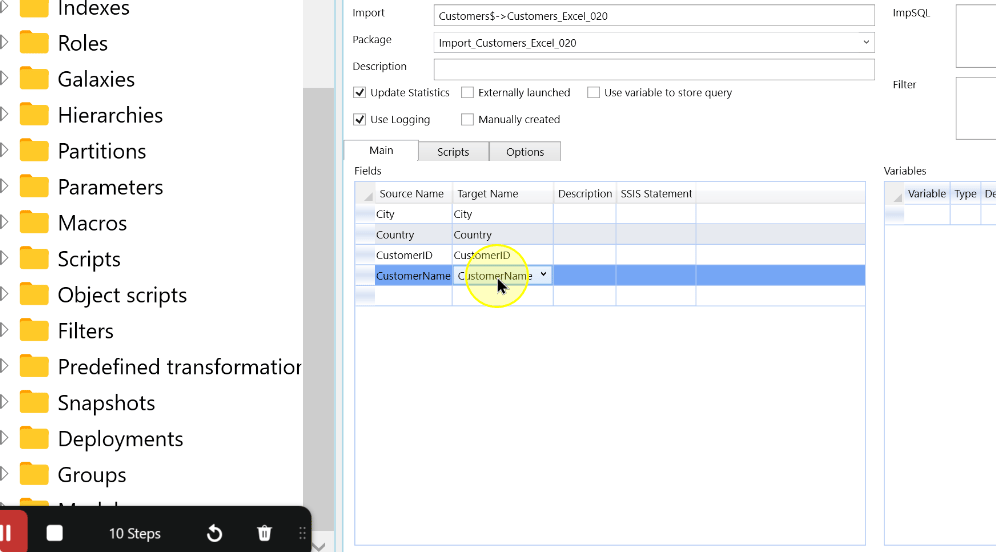Click the Description input field
This screenshot has height=552, width=996.
[x=654, y=69]
